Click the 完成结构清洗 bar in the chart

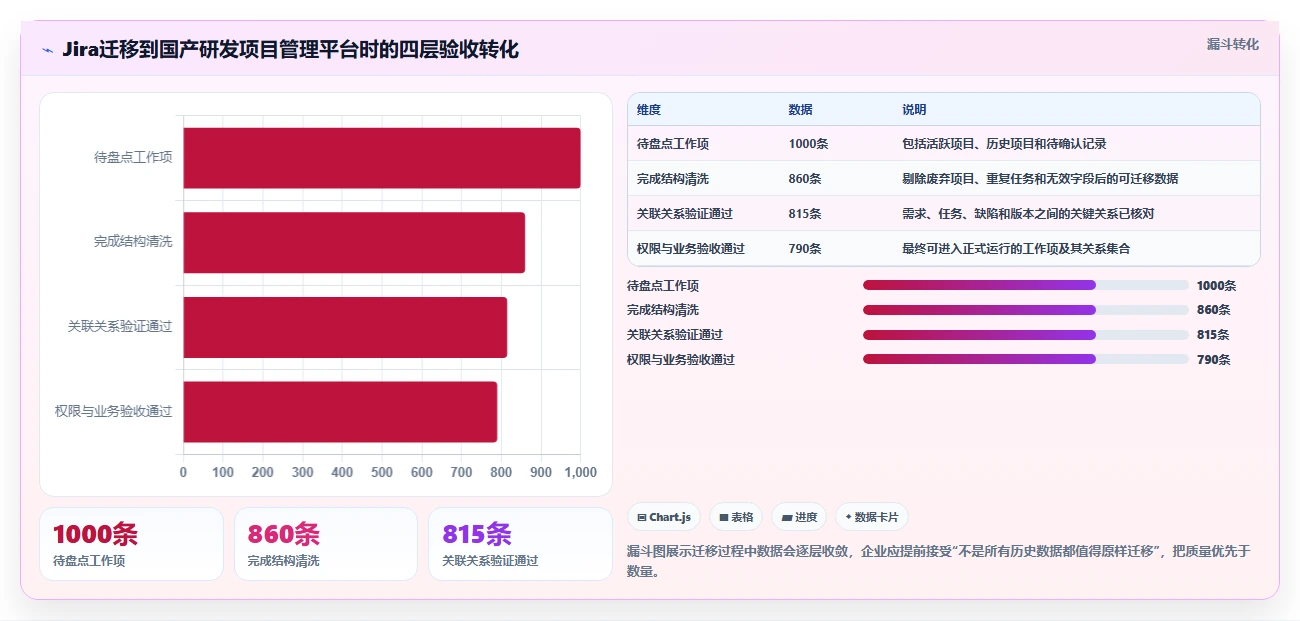pos(354,242)
